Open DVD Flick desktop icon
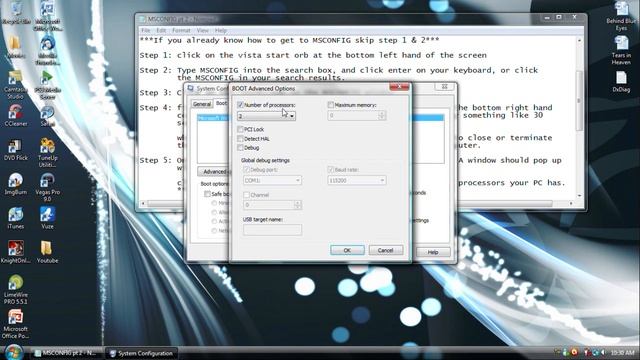Viewport: 640px width, 360px height. click(16, 150)
